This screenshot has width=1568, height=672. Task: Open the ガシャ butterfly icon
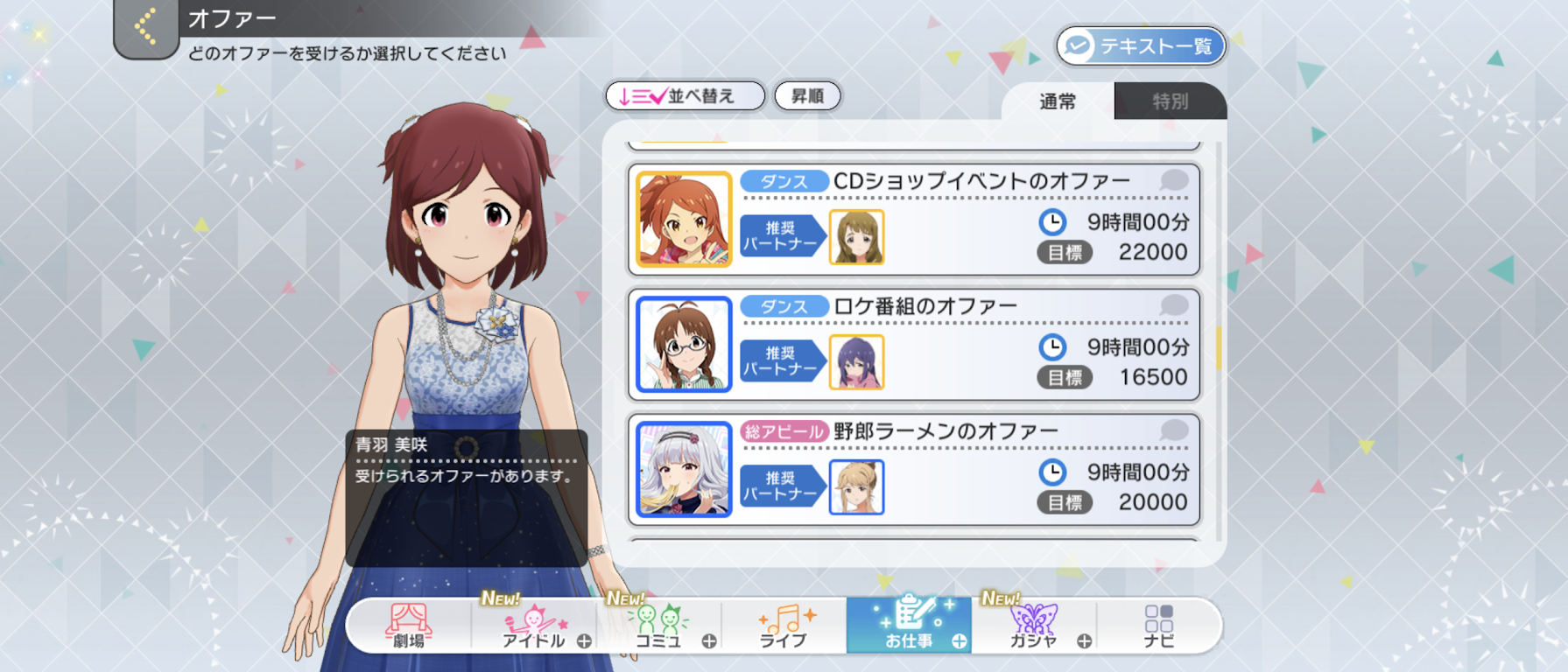1034,626
